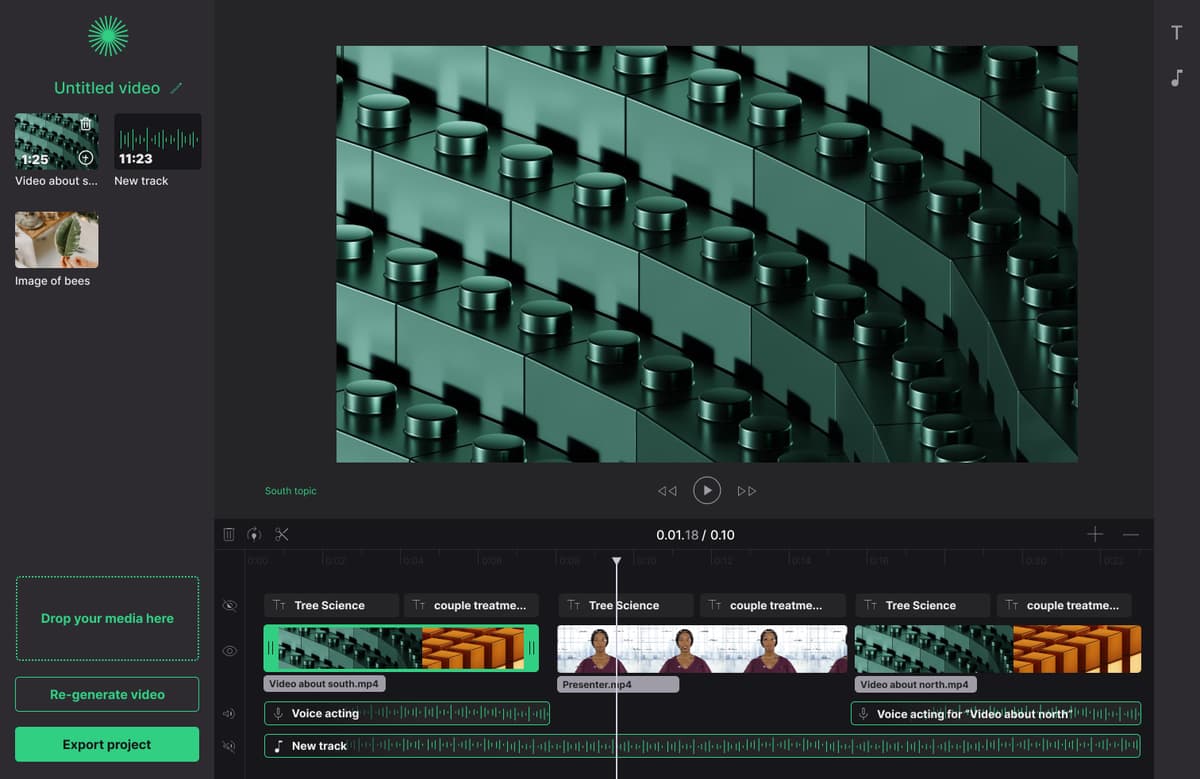Toggle hidden eye on text track
Screen dimensions: 1200x779
pos(229,606)
